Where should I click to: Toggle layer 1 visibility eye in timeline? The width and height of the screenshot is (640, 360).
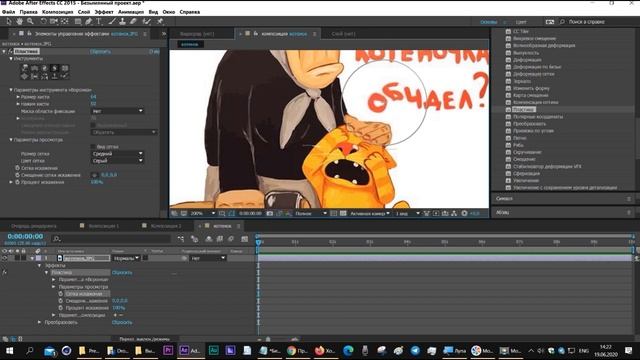(x=4, y=258)
